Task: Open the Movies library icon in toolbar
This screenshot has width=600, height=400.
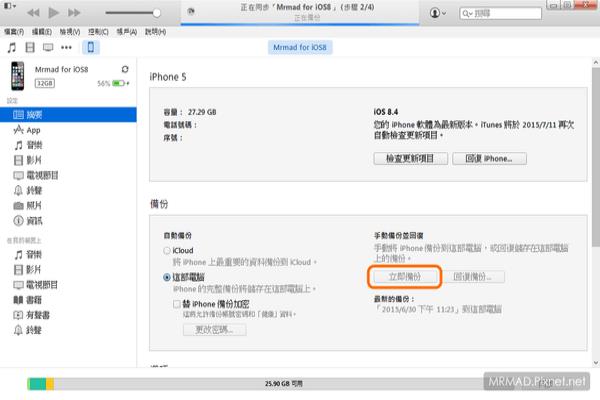Action: click(x=29, y=47)
